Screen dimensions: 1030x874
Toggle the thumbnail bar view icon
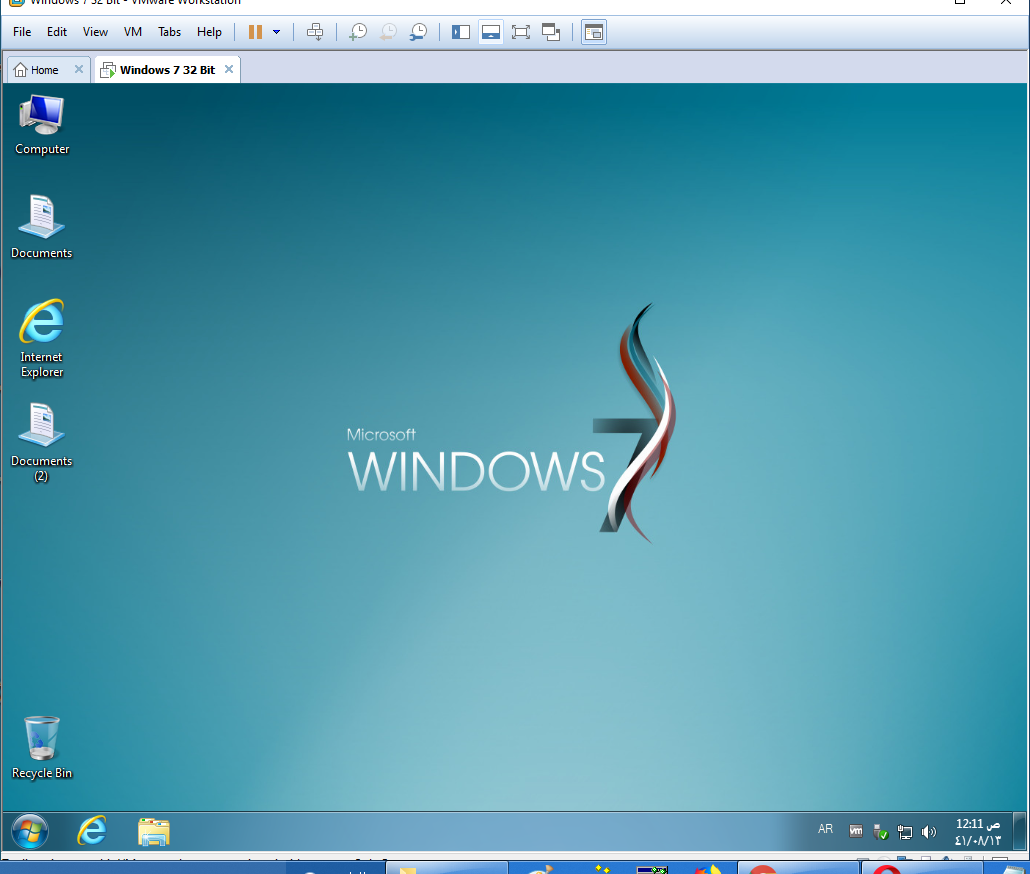491,32
